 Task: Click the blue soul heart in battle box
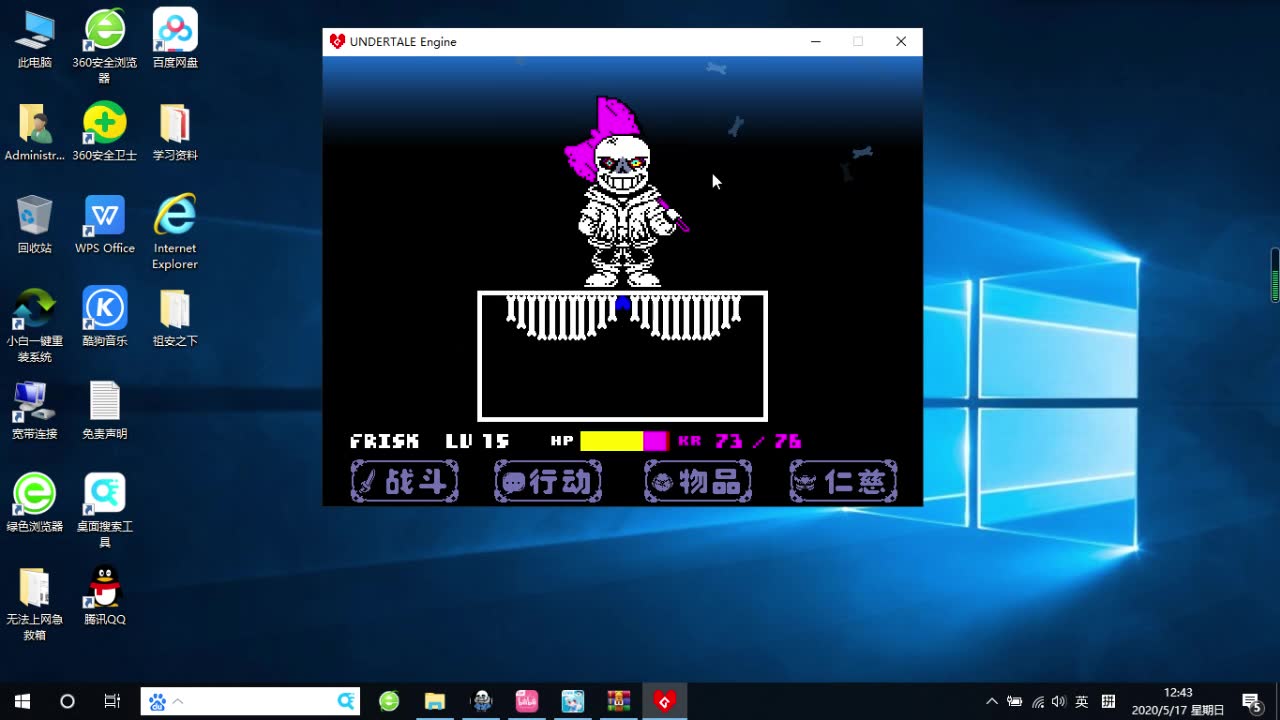click(623, 303)
